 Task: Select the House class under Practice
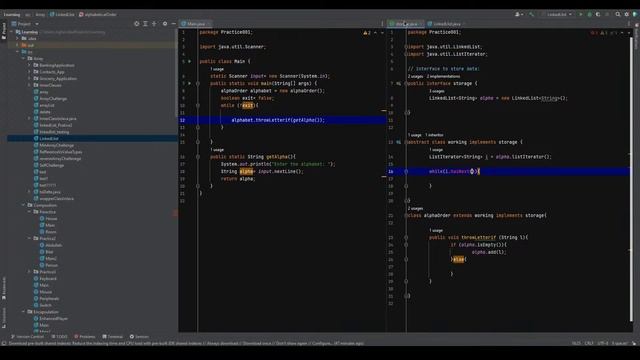51,218
